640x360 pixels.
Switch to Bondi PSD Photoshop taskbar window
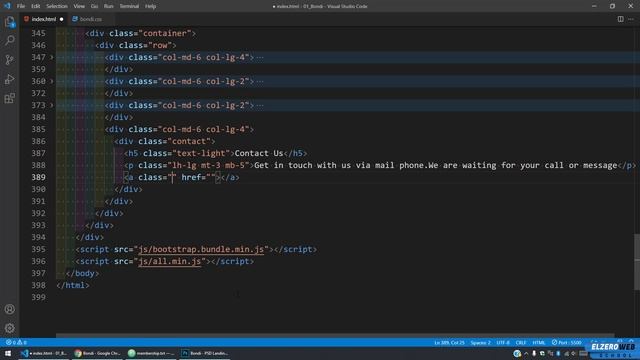[x=204, y=353]
